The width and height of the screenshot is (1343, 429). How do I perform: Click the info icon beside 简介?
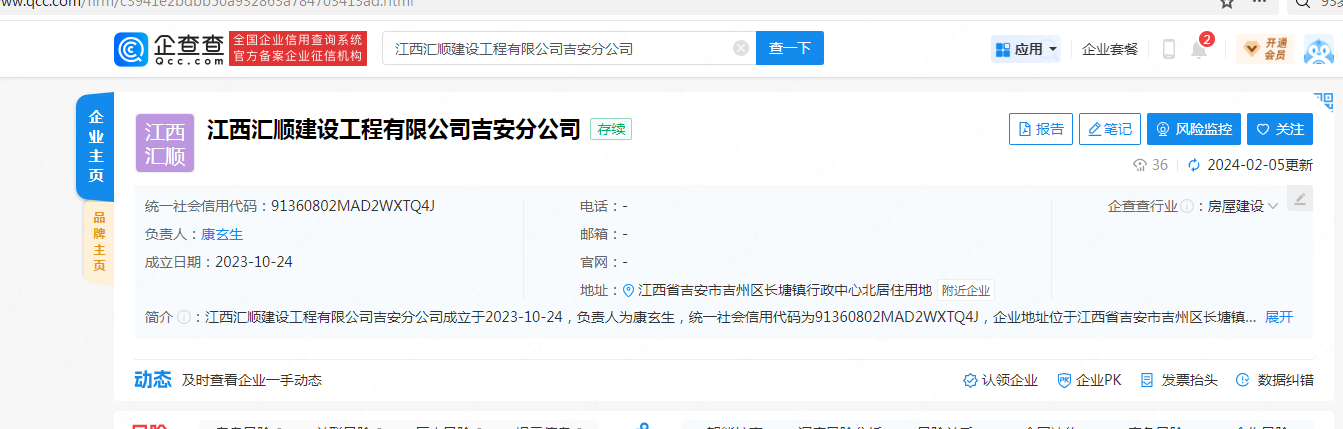184,317
